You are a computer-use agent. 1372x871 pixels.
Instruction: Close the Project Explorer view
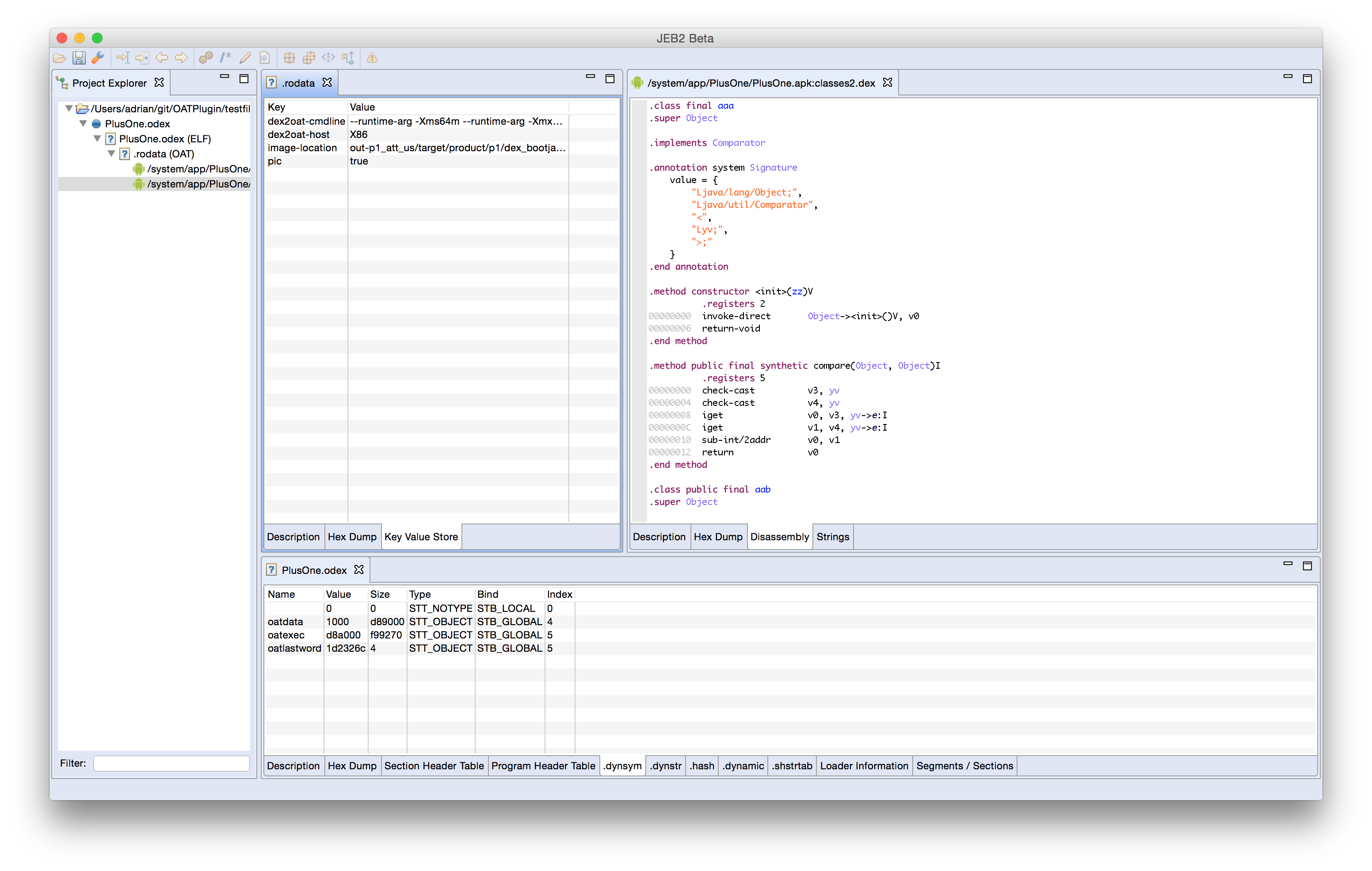coord(160,83)
